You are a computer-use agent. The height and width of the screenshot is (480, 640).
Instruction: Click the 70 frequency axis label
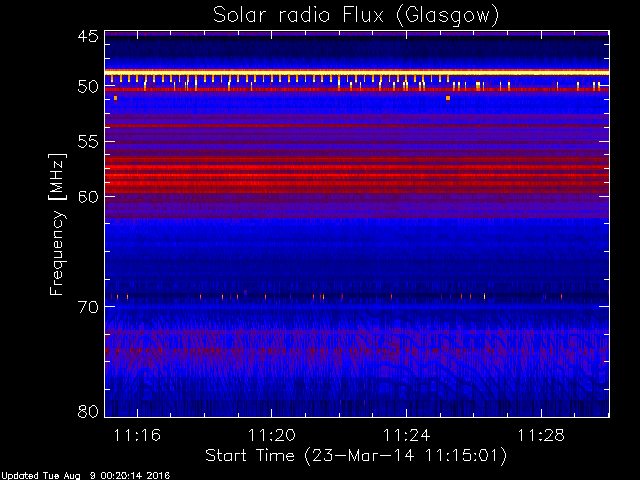click(x=88, y=307)
